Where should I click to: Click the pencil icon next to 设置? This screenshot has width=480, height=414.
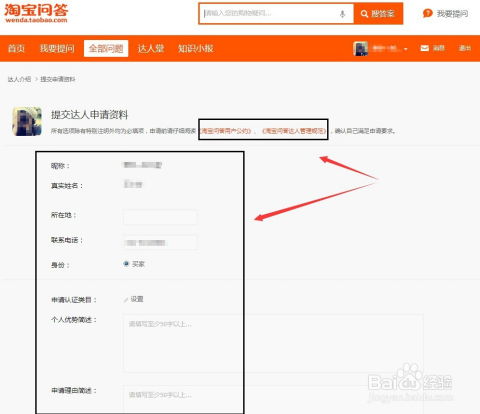click(x=126, y=300)
